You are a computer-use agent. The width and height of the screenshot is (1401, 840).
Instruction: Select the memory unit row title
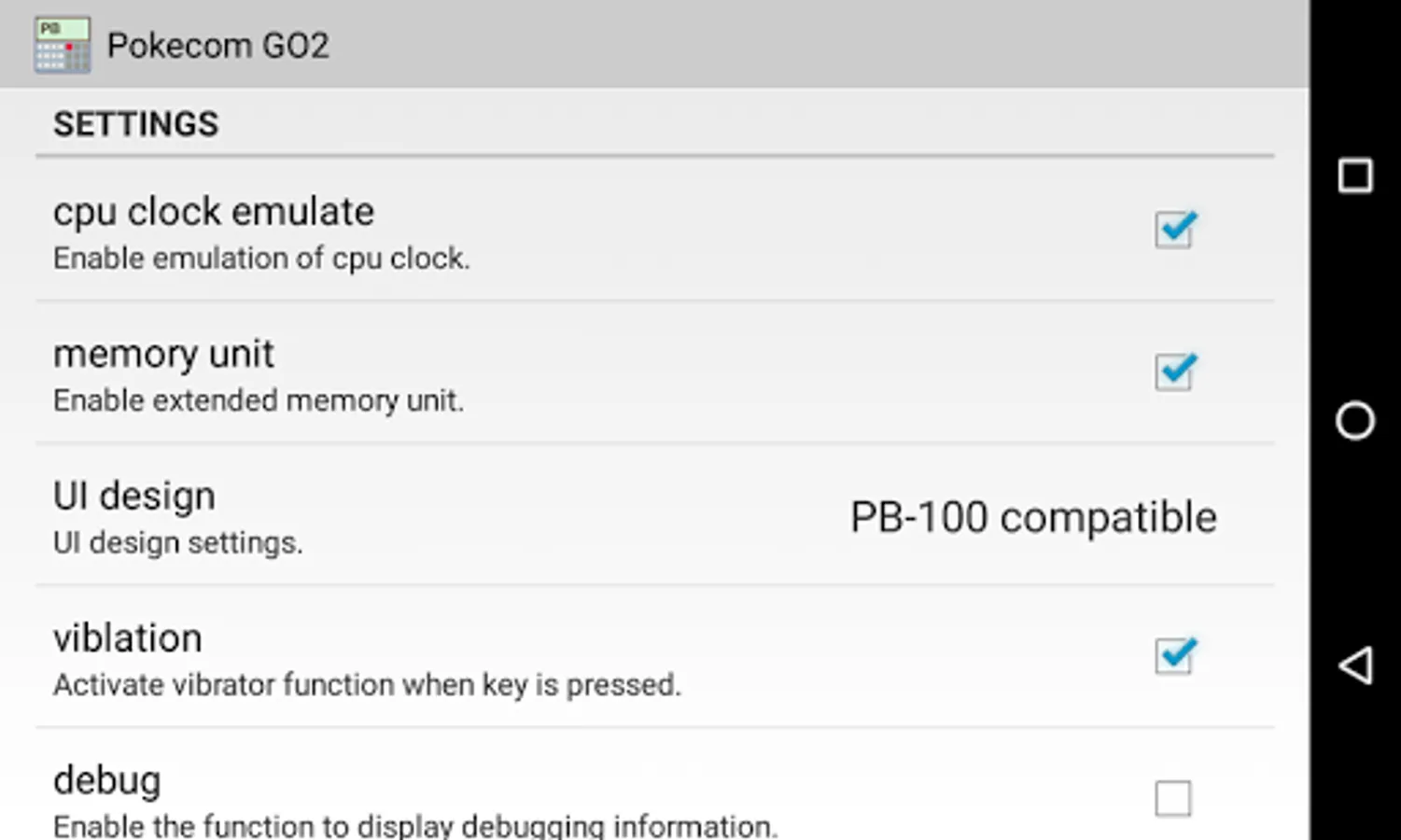163,355
